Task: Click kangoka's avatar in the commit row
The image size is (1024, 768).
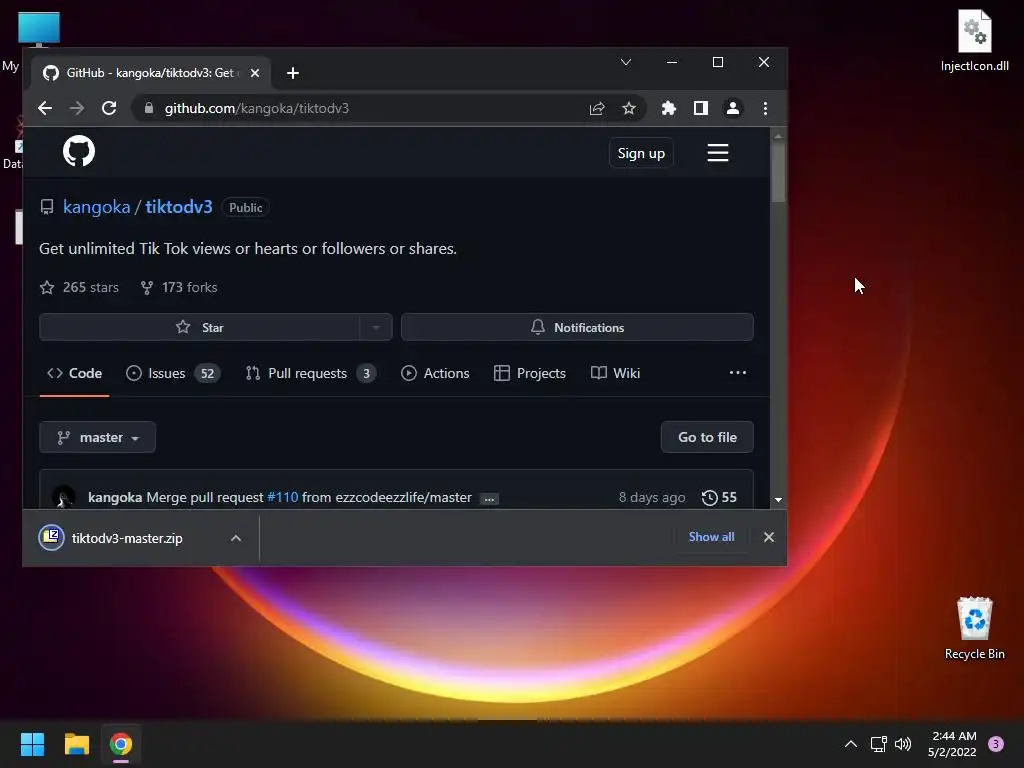Action: click(63, 497)
